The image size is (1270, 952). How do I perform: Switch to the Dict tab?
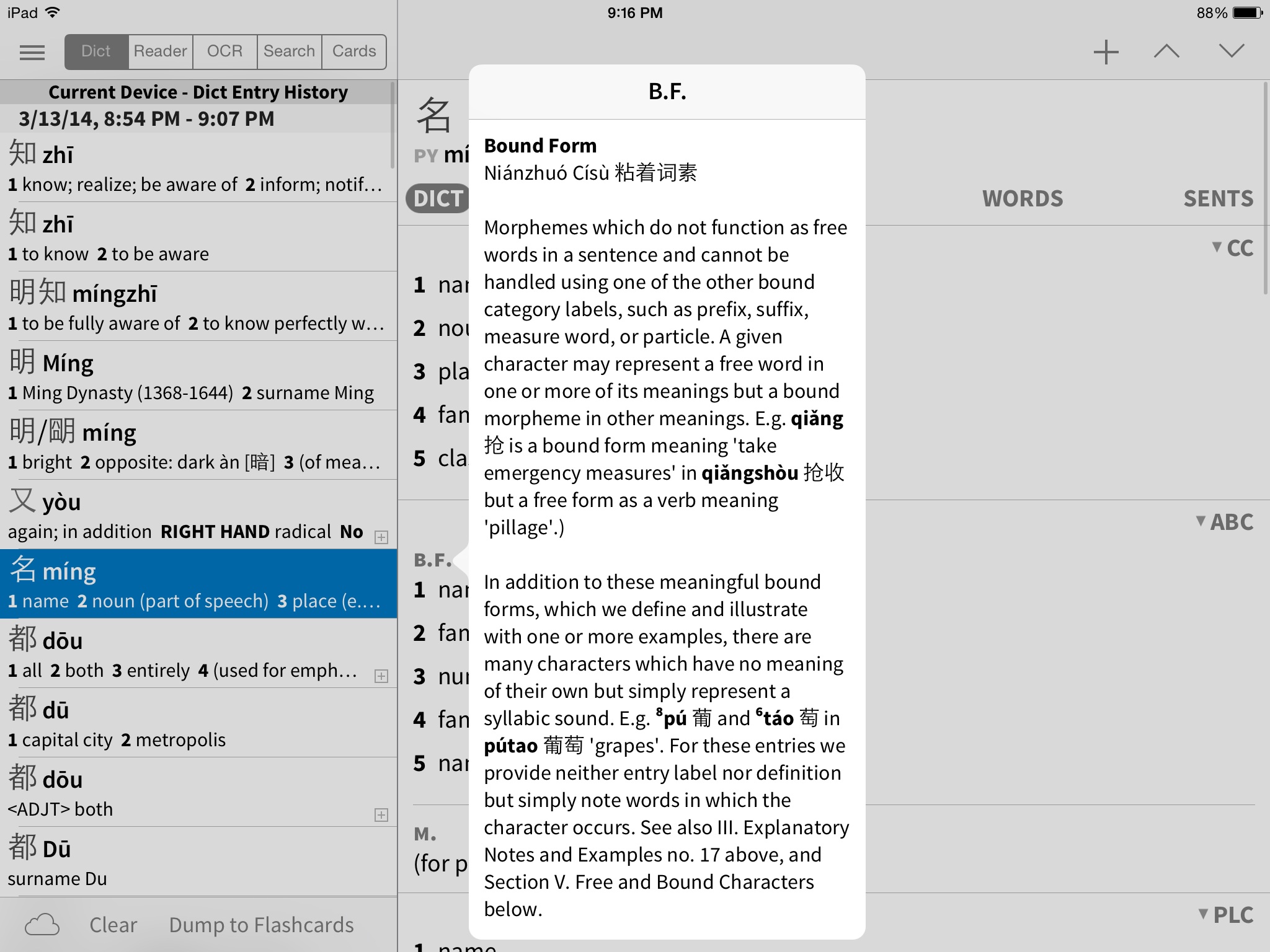tap(96, 51)
